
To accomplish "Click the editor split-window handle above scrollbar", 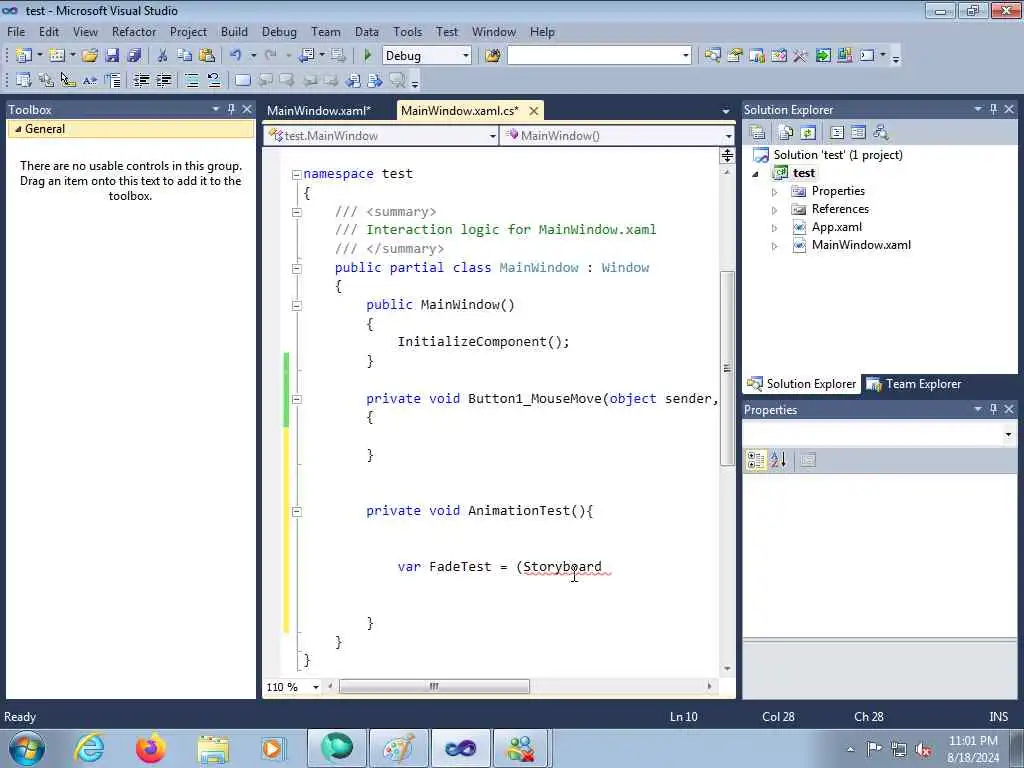I will [x=727, y=155].
